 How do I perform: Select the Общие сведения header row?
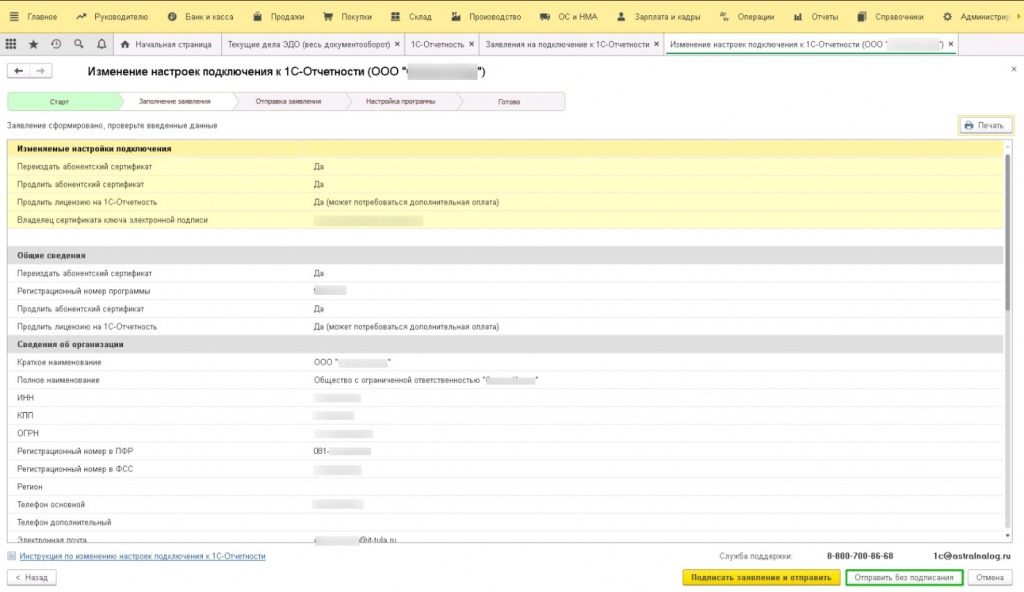505,255
